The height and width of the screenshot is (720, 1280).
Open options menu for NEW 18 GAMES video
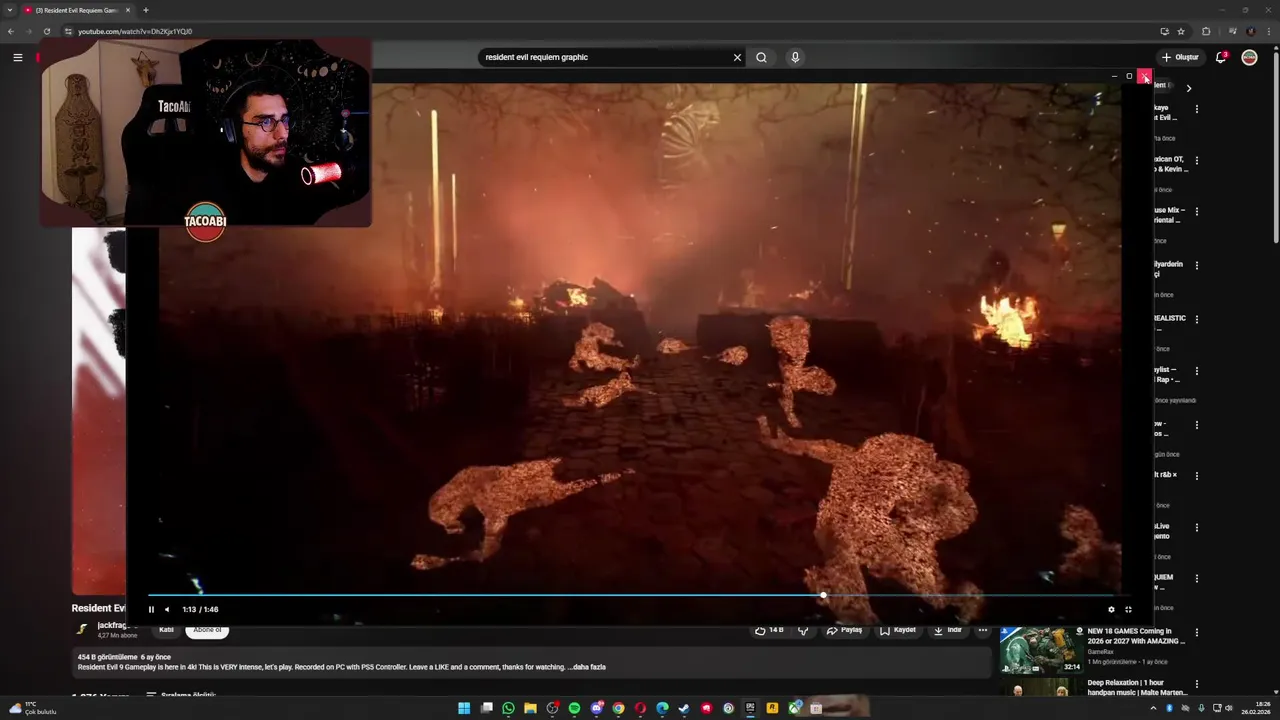click(x=1197, y=633)
